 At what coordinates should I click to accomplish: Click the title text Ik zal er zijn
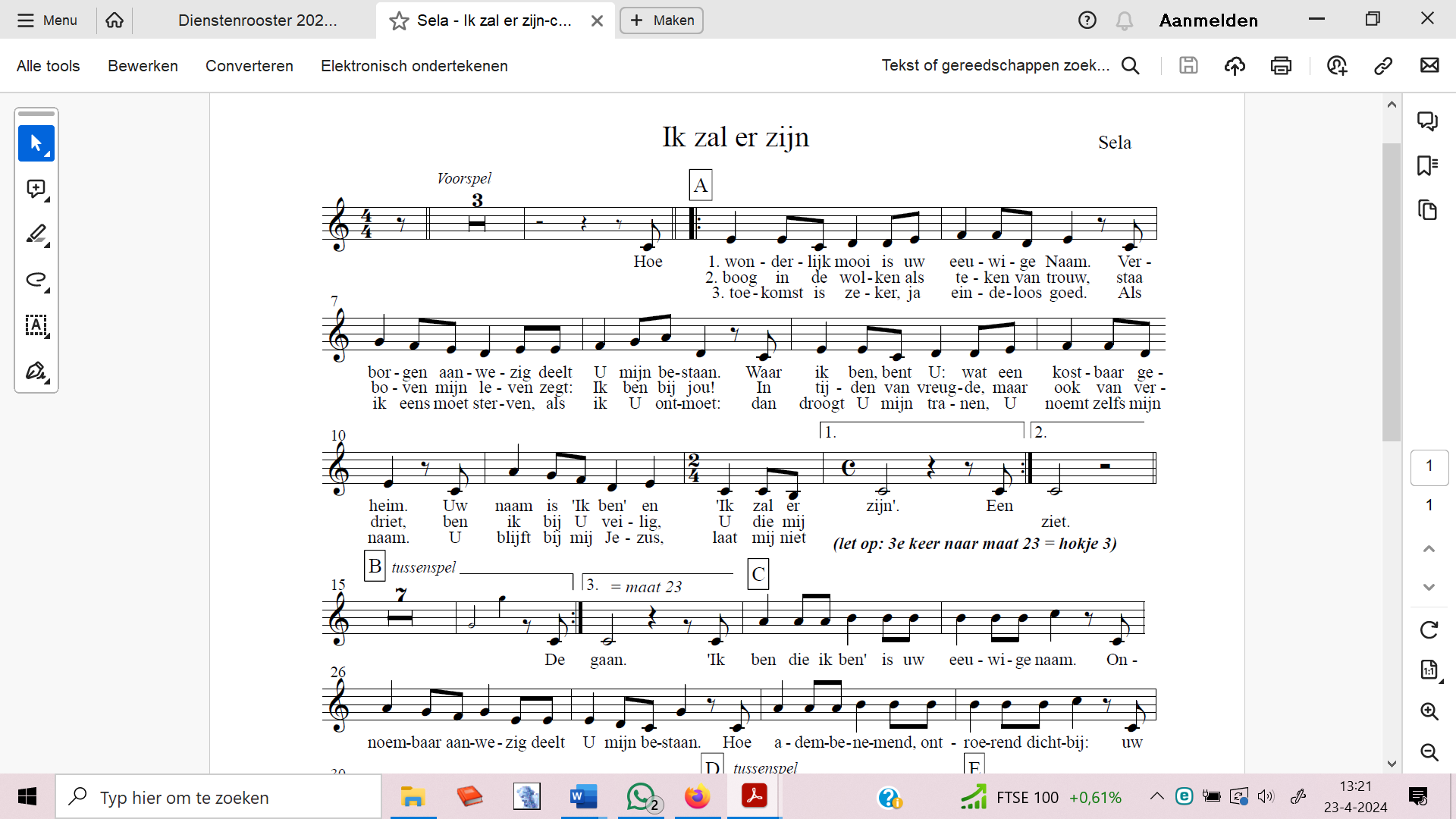(x=736, y=137)
